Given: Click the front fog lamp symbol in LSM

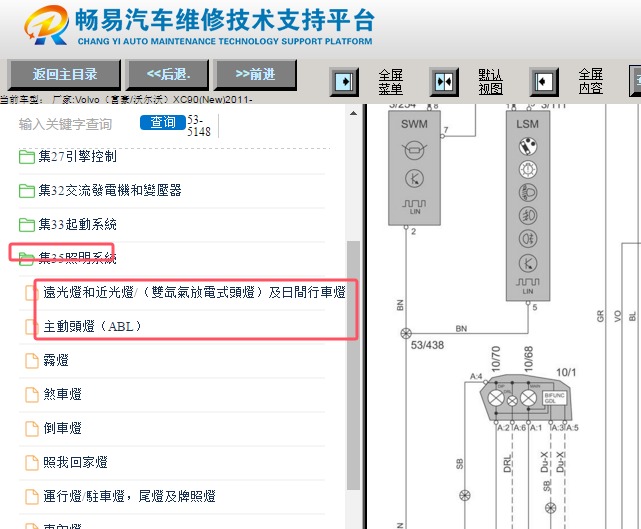Looking at the screenshot, I should coord(528,215).
